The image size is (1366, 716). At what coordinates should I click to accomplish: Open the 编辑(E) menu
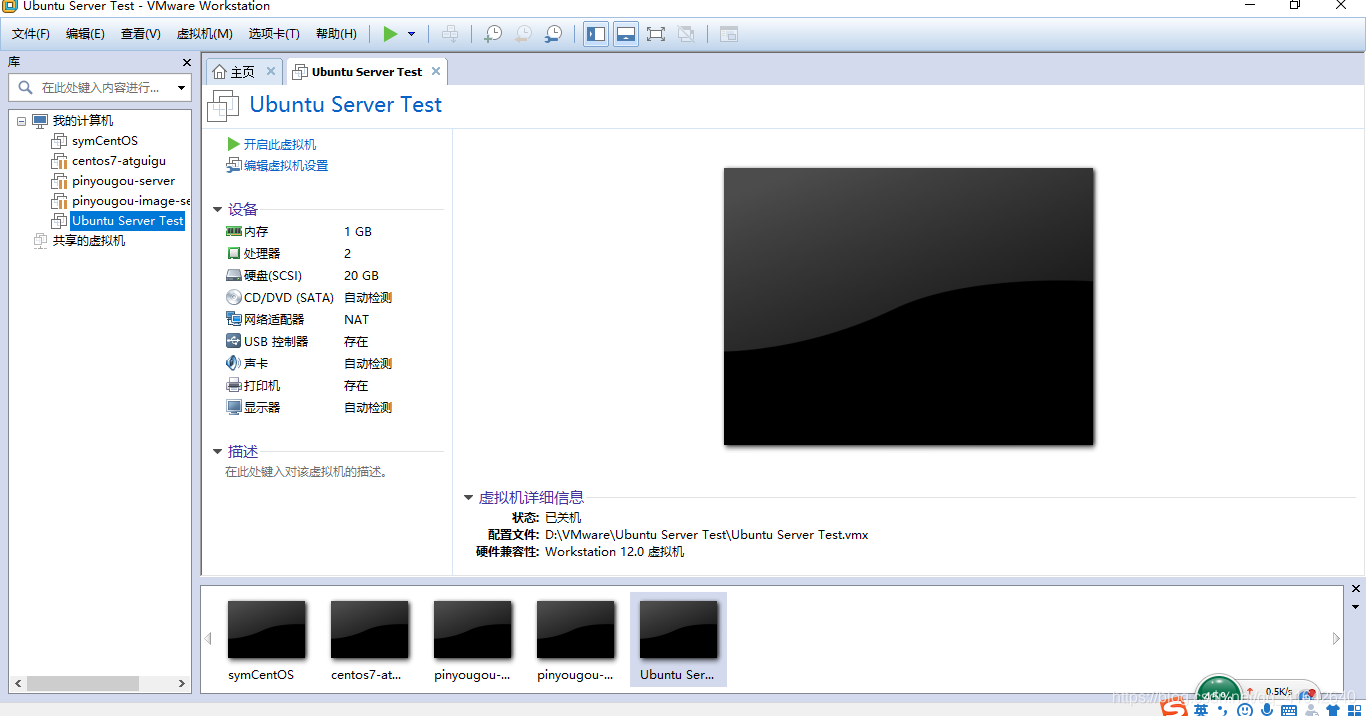[x=85, y=34]
